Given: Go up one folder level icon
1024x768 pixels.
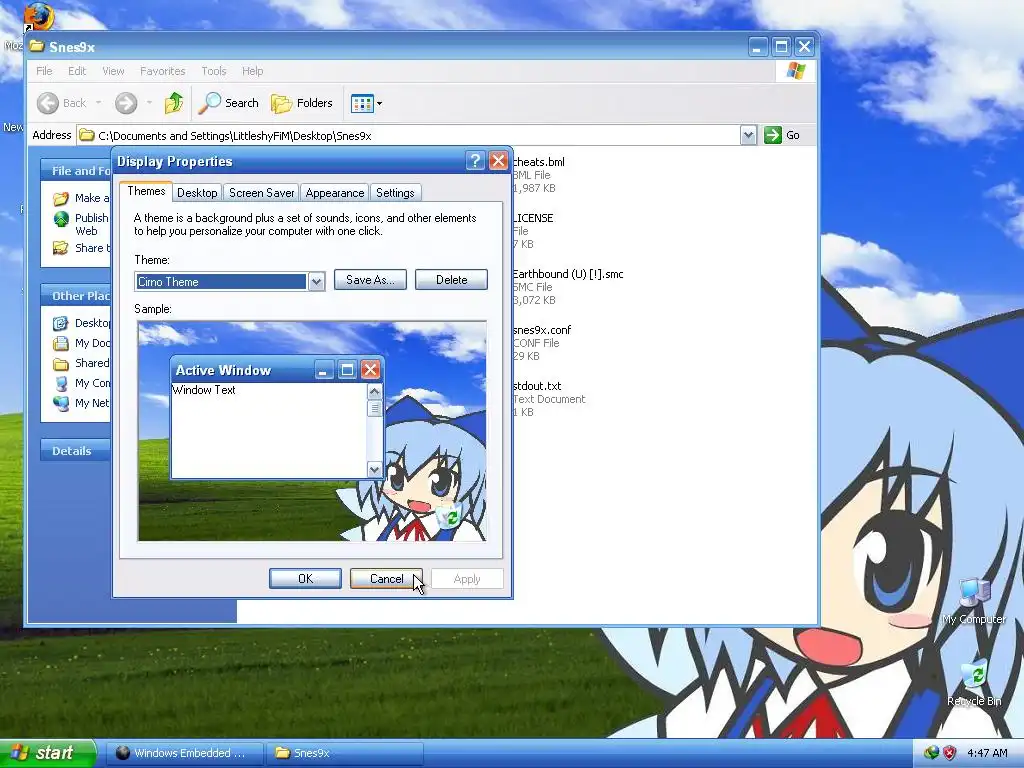Looking at the screenshot, I should (174, 103).
